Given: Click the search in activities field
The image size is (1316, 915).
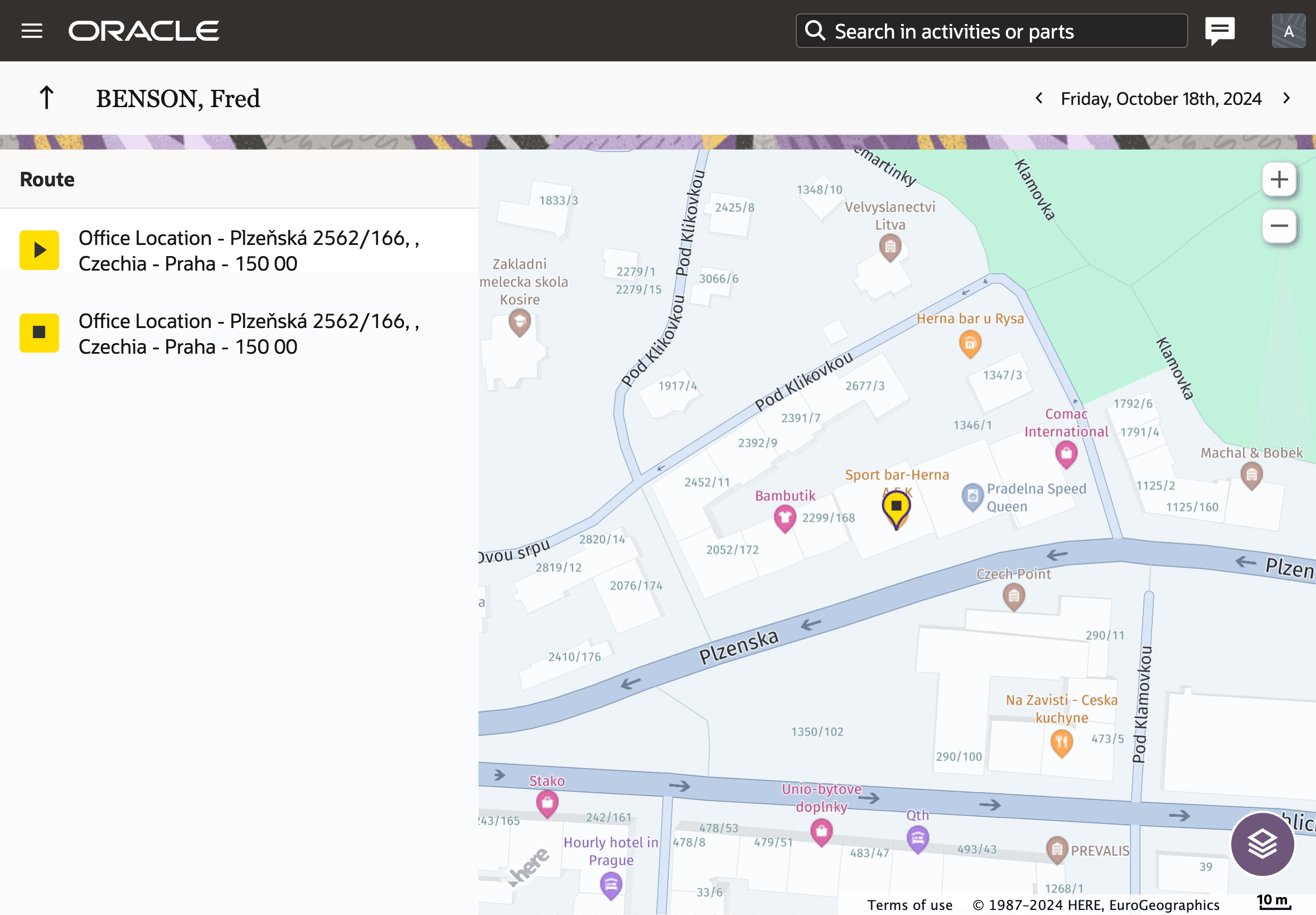Looking at the screenshot, I should (x=991, y=31).
